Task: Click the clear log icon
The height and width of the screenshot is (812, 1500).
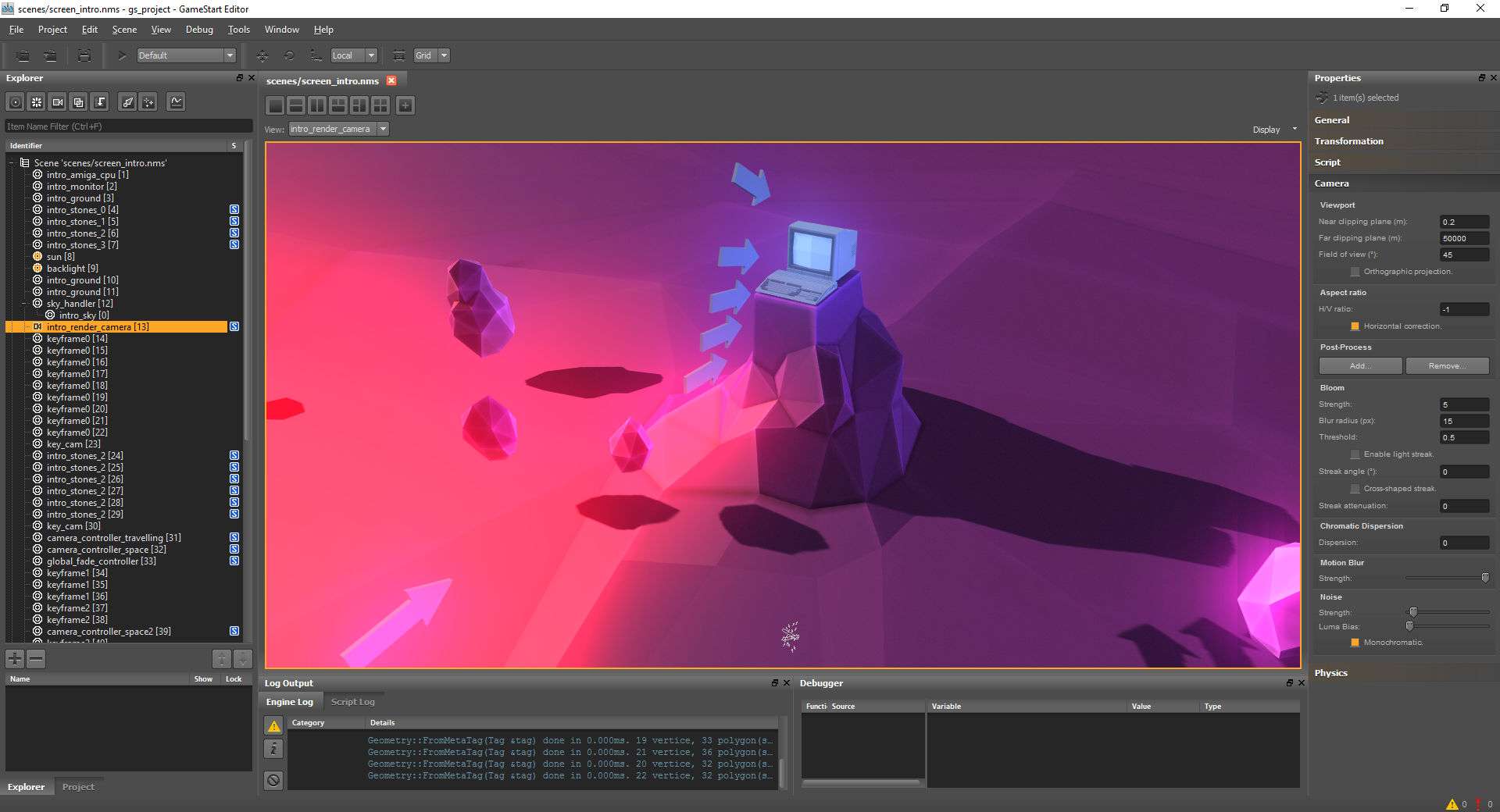Action: [x=273, y=780]
